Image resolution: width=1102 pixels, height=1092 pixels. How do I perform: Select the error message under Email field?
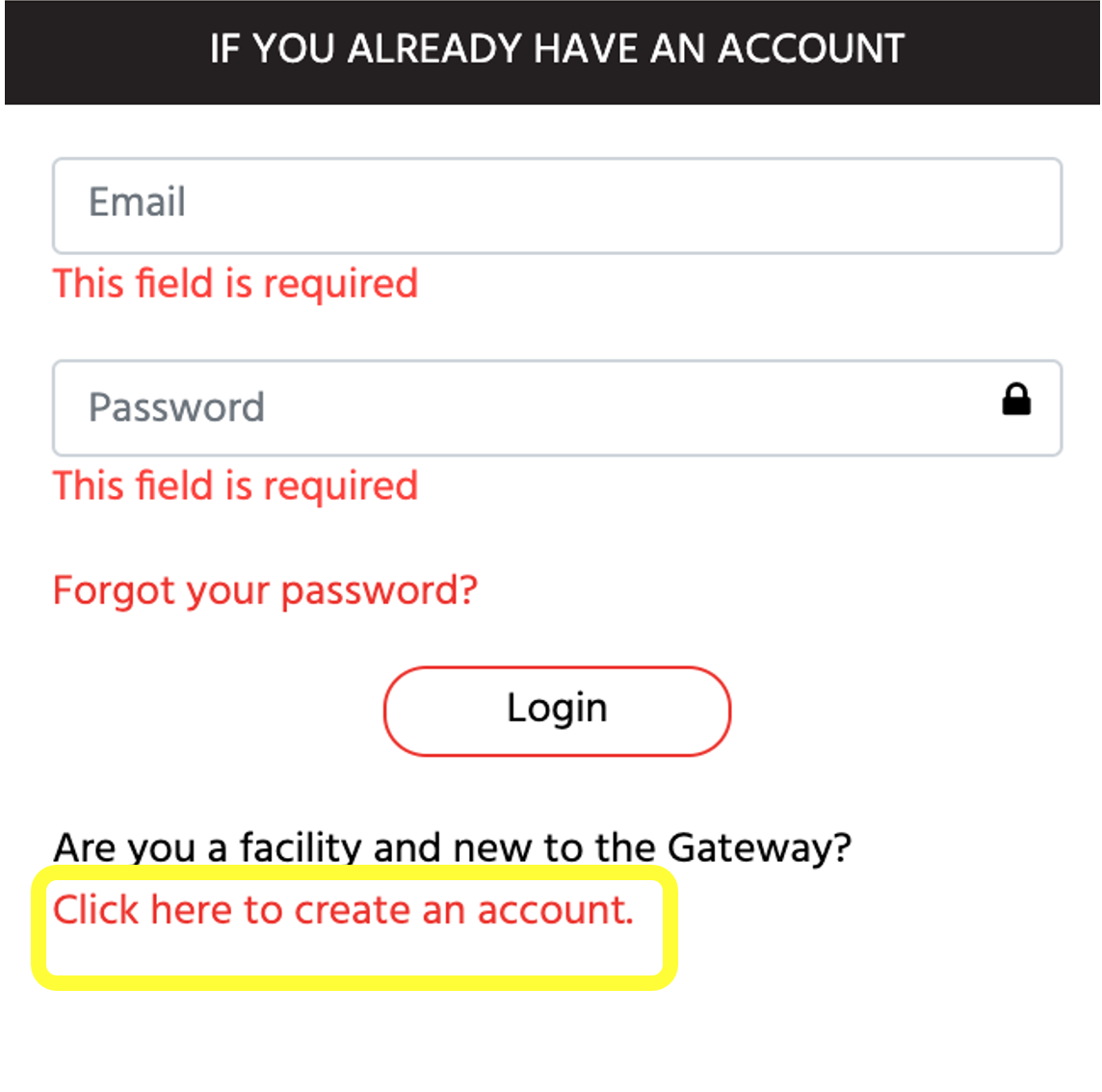235,284
